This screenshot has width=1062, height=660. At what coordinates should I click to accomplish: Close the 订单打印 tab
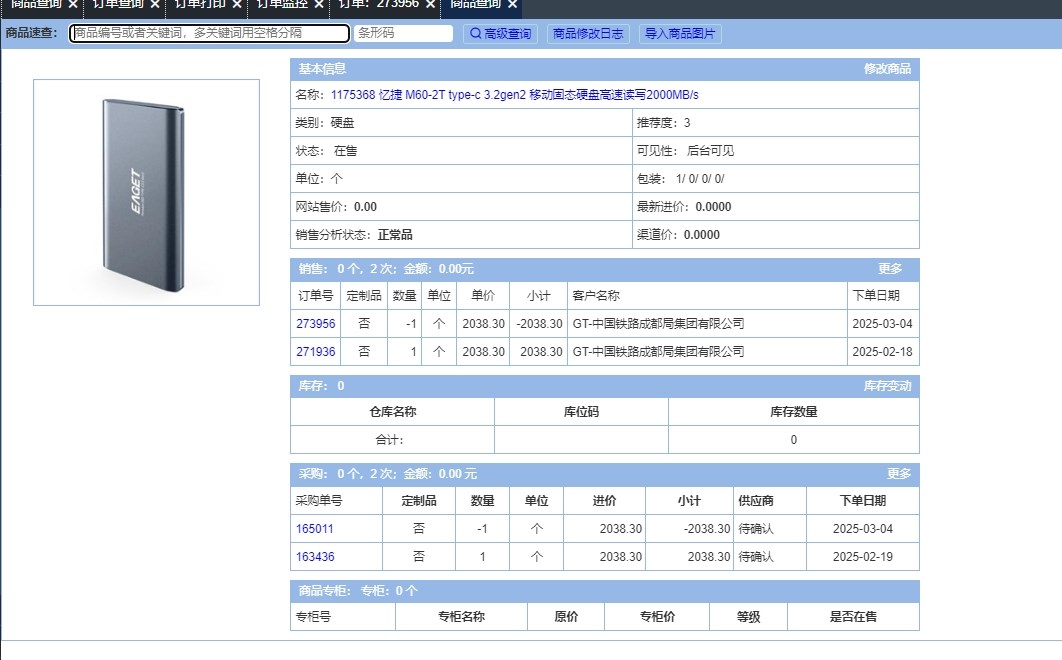pos(236,4)
